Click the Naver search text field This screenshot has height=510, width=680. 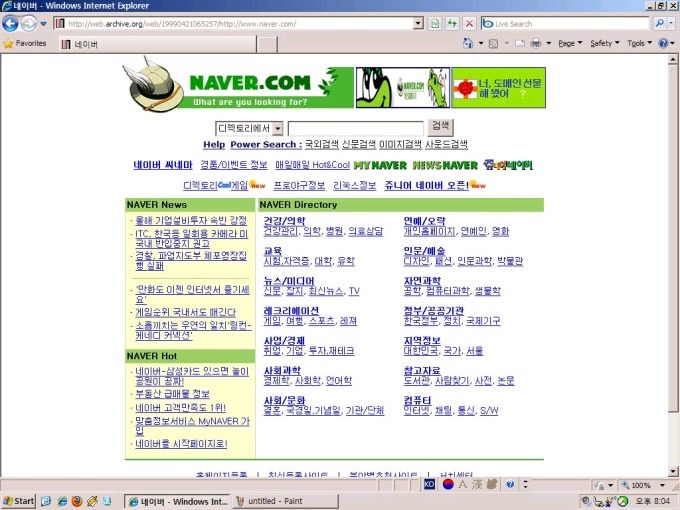pos(356,129)
